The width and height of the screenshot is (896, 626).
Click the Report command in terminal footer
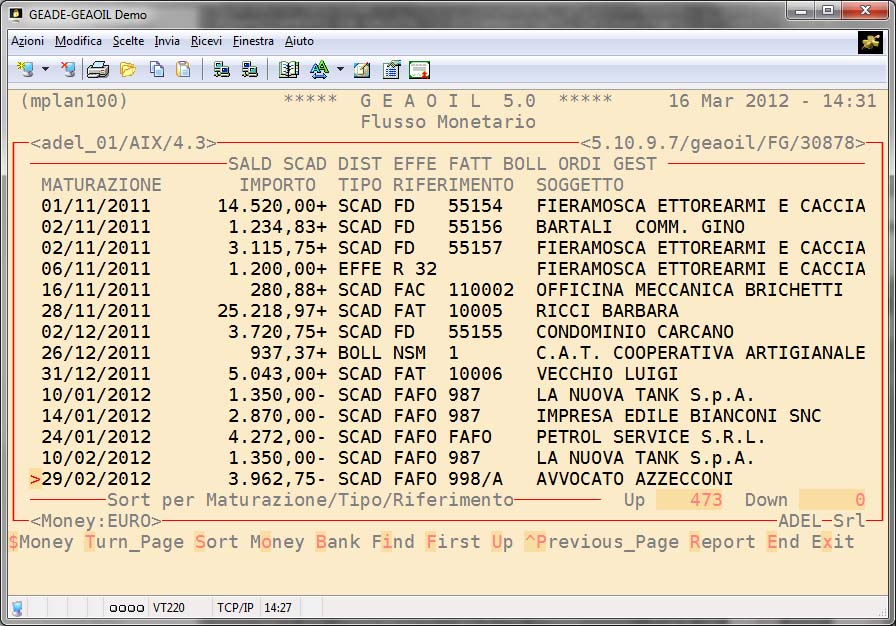pos(722,542)
